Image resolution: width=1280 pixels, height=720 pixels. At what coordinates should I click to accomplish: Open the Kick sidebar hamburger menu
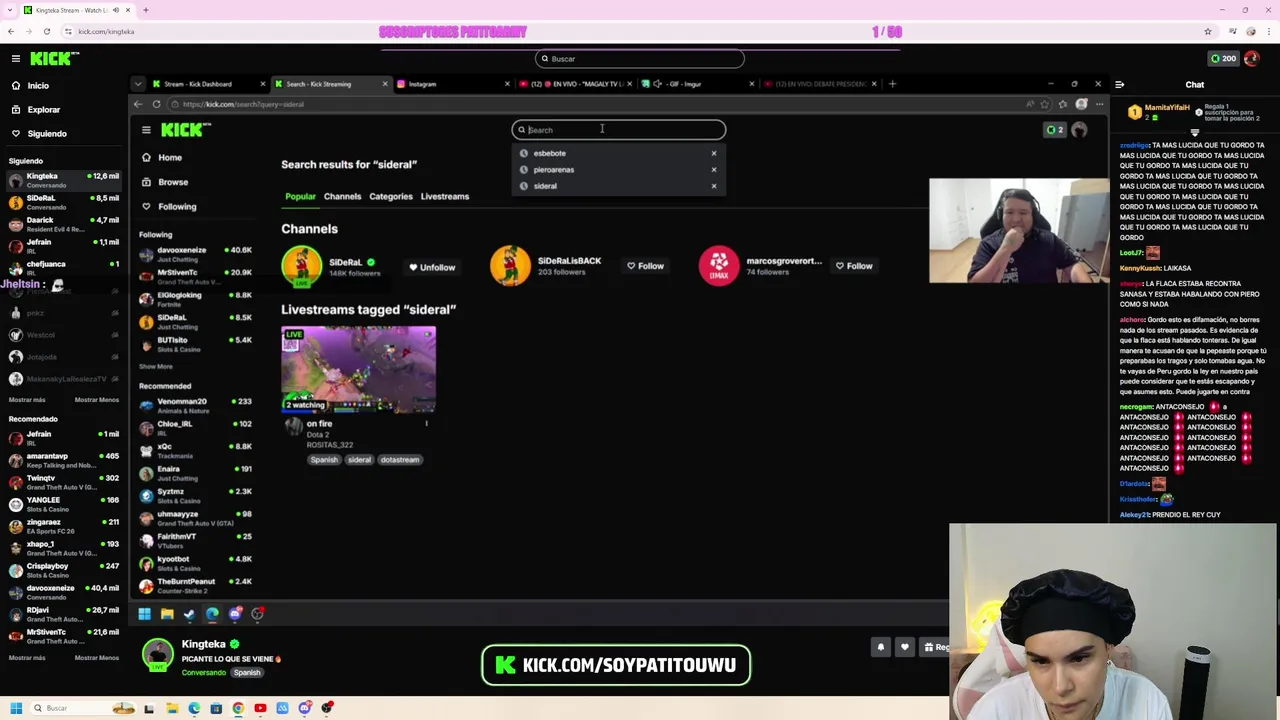pos(16,59)
